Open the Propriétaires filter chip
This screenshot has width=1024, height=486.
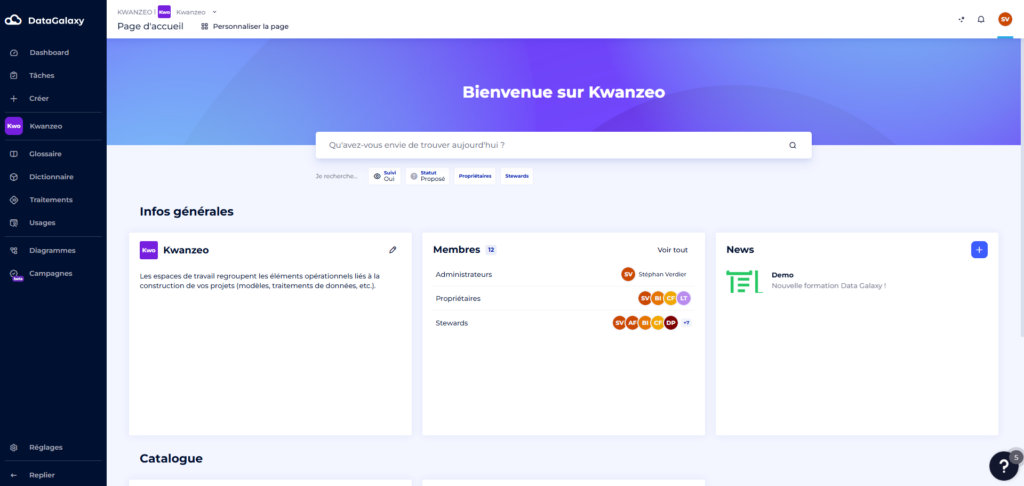[475, 176]
